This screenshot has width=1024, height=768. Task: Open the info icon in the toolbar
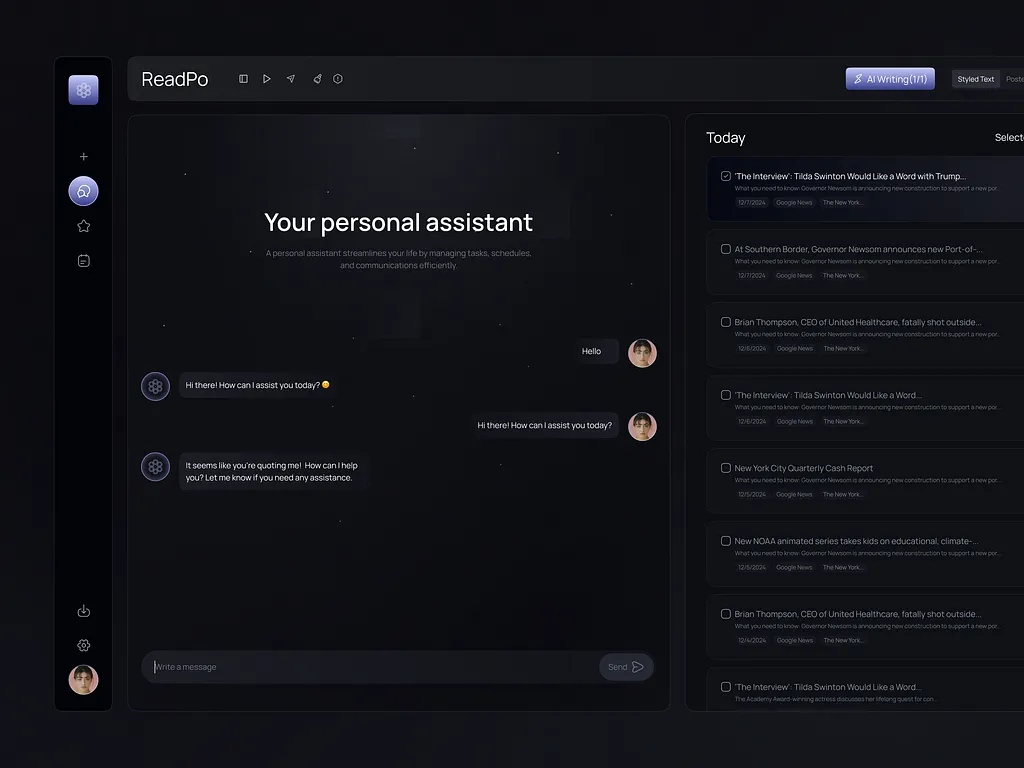pyautogui.click(x=338, y=78)
